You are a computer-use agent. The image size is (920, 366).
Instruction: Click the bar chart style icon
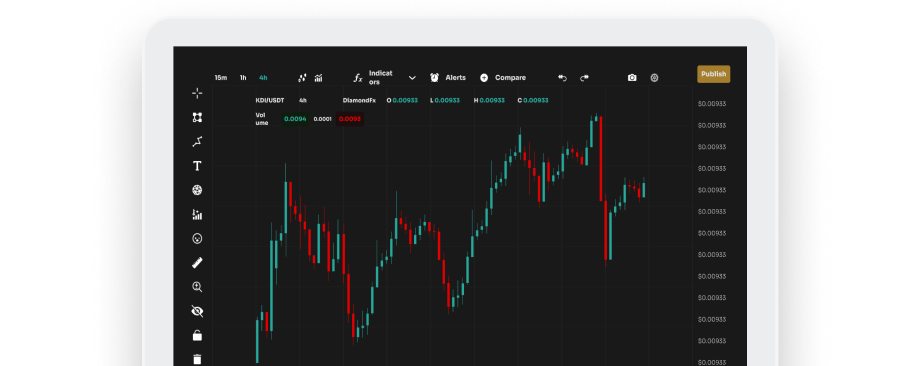click(x=319, y=77)
